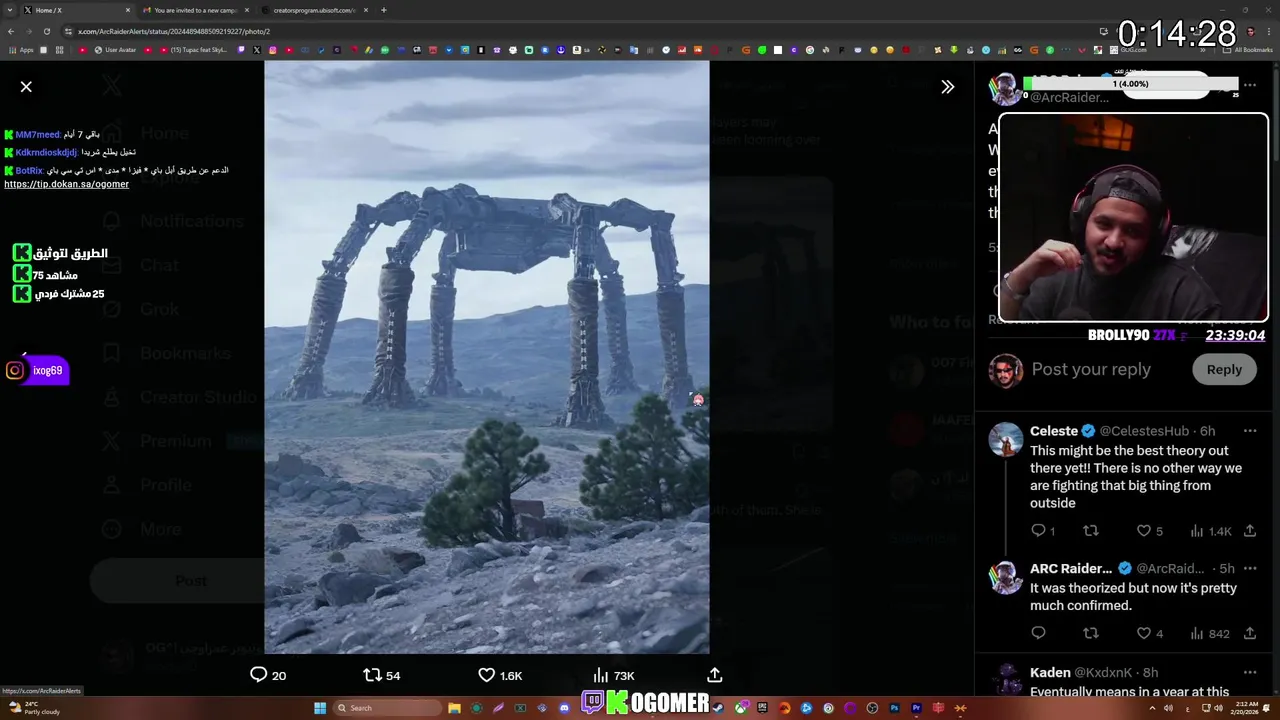Open Photoshop from the taskbar
The image size is (1280, 720).
click(x=894, y=708)
